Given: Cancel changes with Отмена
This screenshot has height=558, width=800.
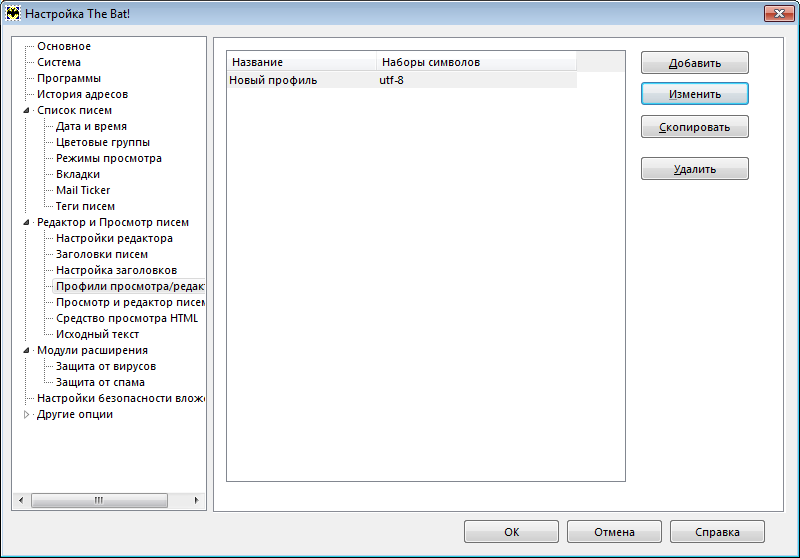Looking at the screenshot, I should tap(614, 531).
